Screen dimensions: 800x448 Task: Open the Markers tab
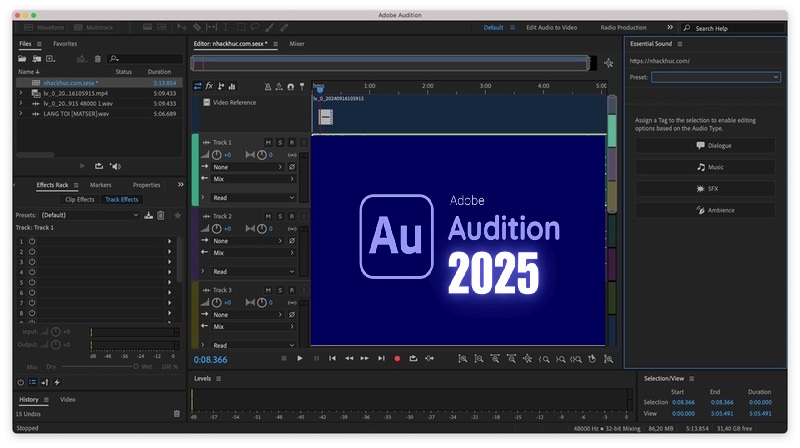(101, 185)
